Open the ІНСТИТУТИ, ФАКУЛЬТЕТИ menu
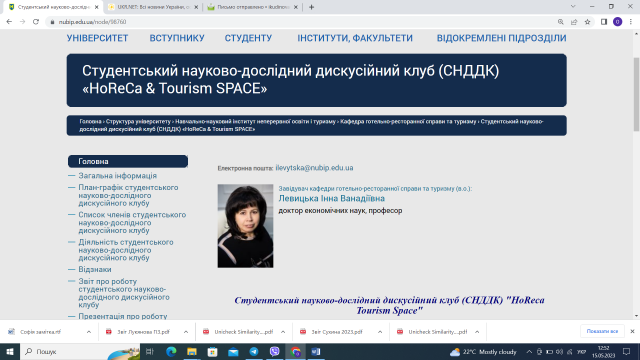Viewport: 640px width, 360px height. coord(355,38)
